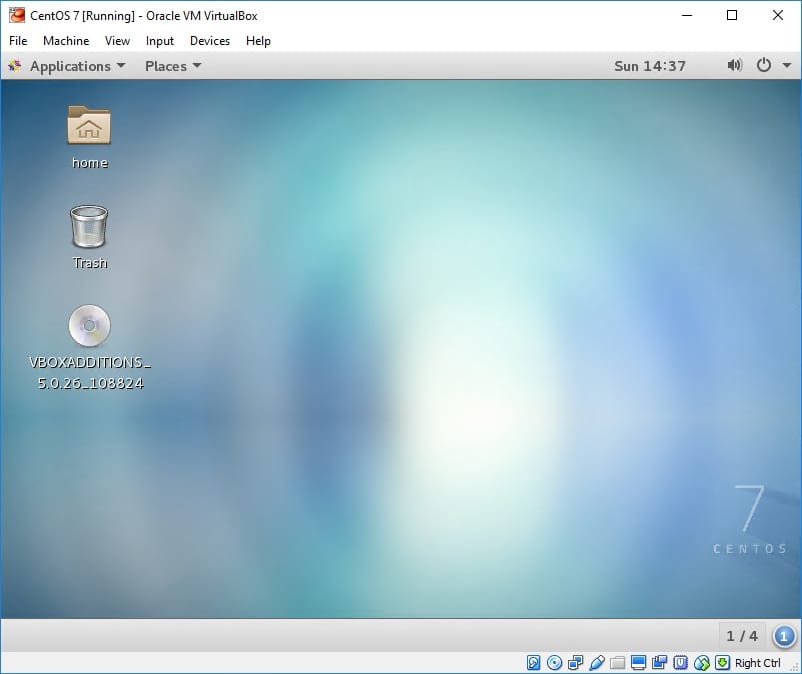Screen dimensions: 802x674
Task: Click the overlapping screens video capture indicator
Action: click(x=659, y=663)
